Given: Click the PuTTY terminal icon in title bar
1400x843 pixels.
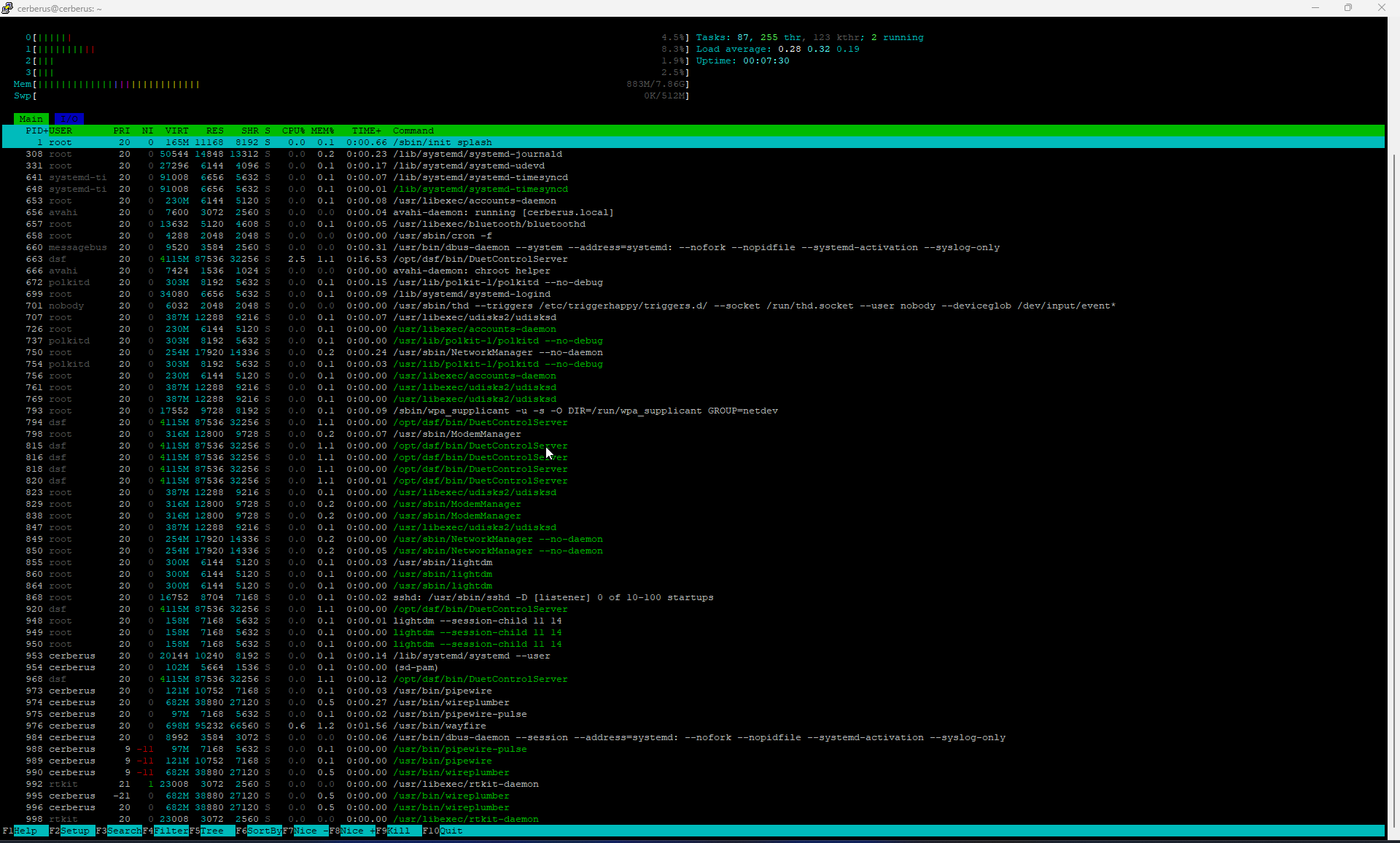Looking at the screenshot, I should tap(7, 8).
